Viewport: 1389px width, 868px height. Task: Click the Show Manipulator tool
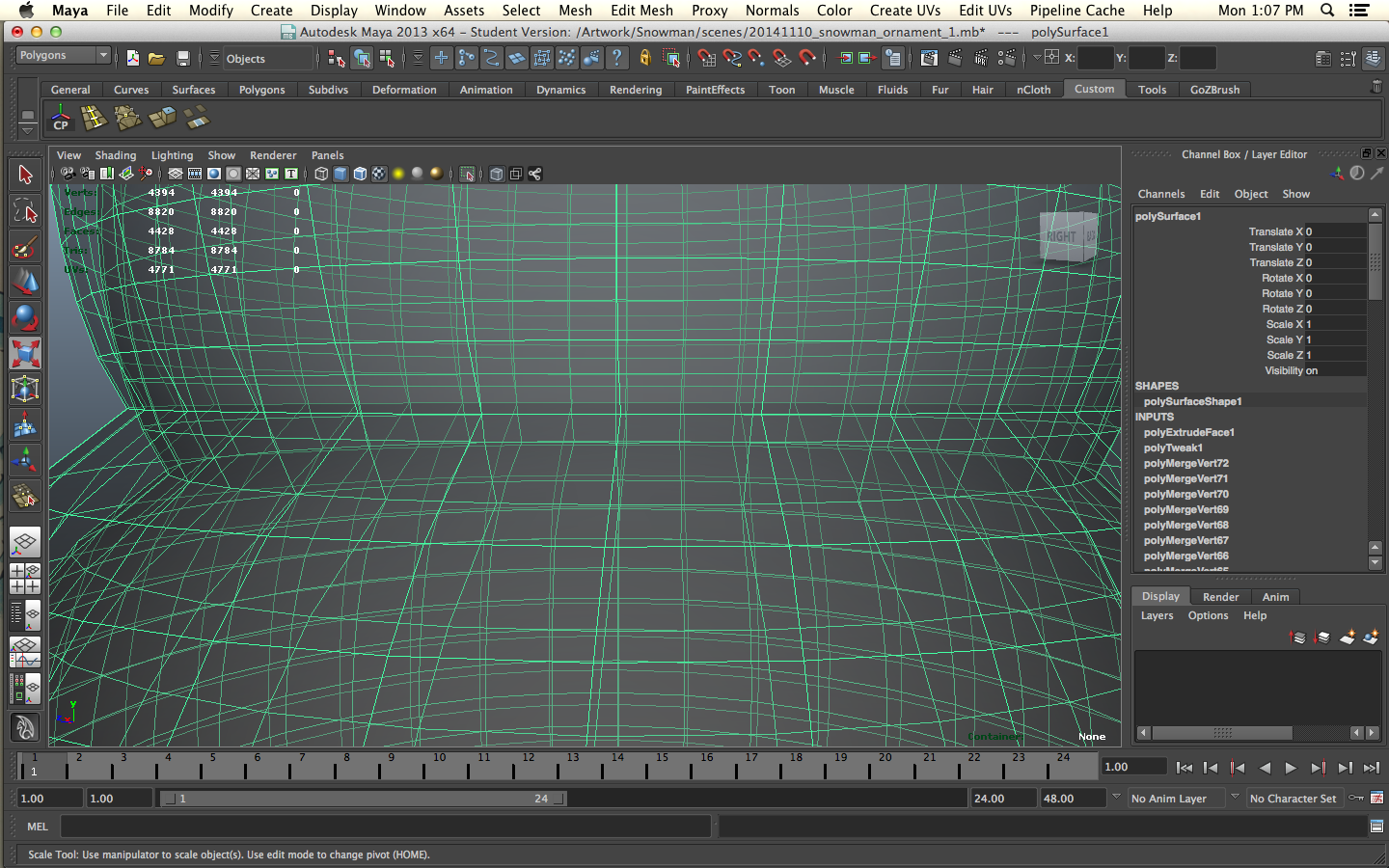tap(25, 460)
